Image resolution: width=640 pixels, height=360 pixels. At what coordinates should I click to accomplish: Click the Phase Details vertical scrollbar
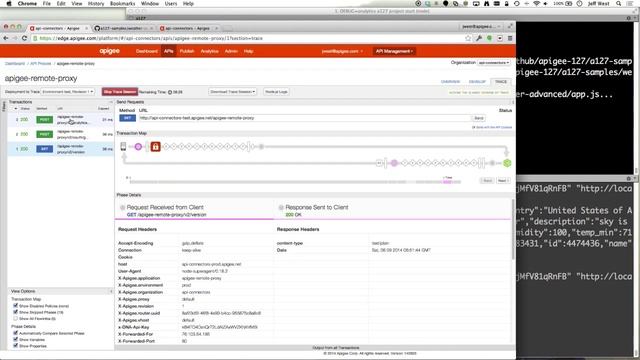click(x=513, y=229)
